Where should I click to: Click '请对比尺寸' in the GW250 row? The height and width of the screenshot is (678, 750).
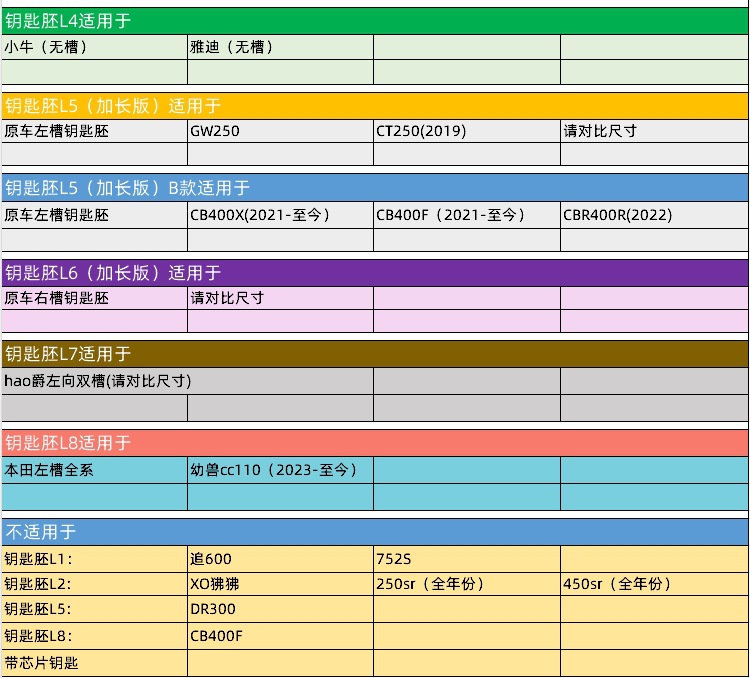pos(654,131)
